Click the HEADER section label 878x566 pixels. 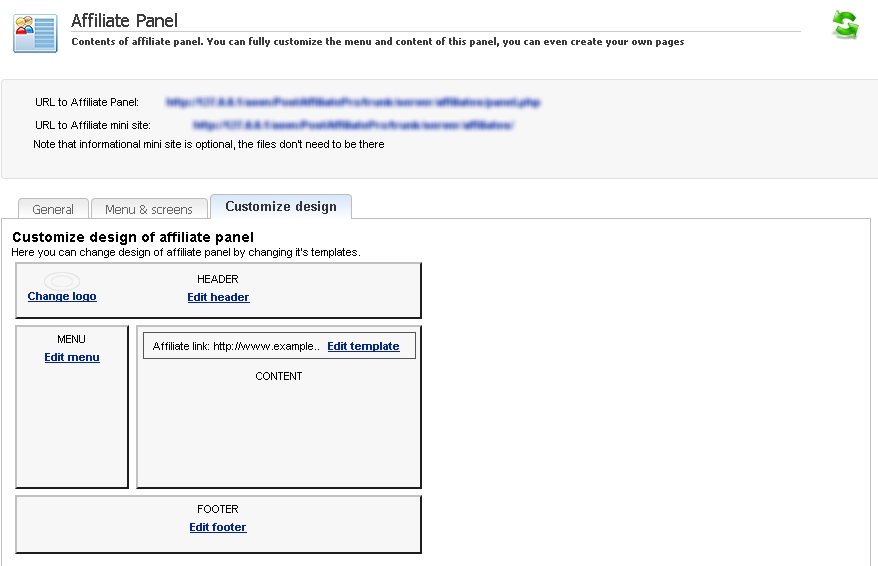218,279
